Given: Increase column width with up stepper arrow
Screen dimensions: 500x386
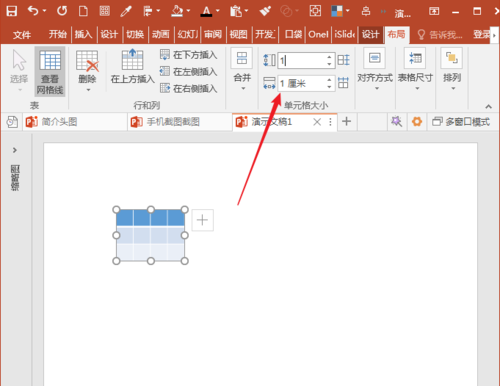Looking at the screenshot, I should click(x=329, y=80).
